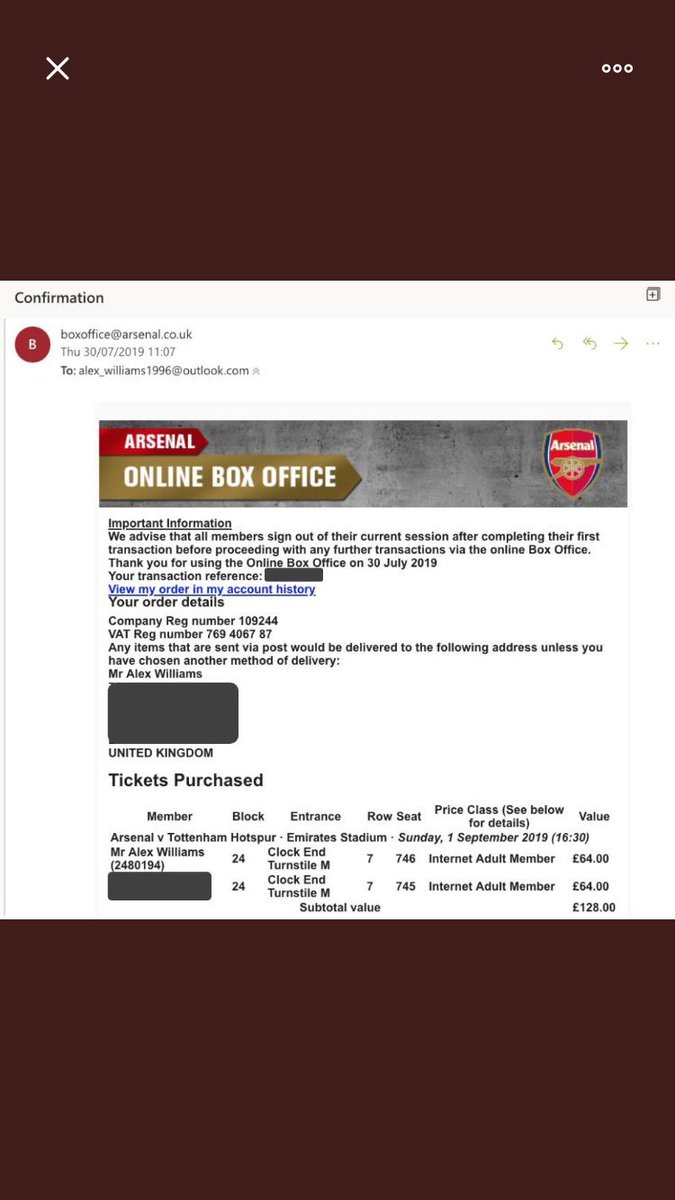Click the Online Box Office banner text
The height and width of the screenshot is (1200, 675).
click(230, 476)
